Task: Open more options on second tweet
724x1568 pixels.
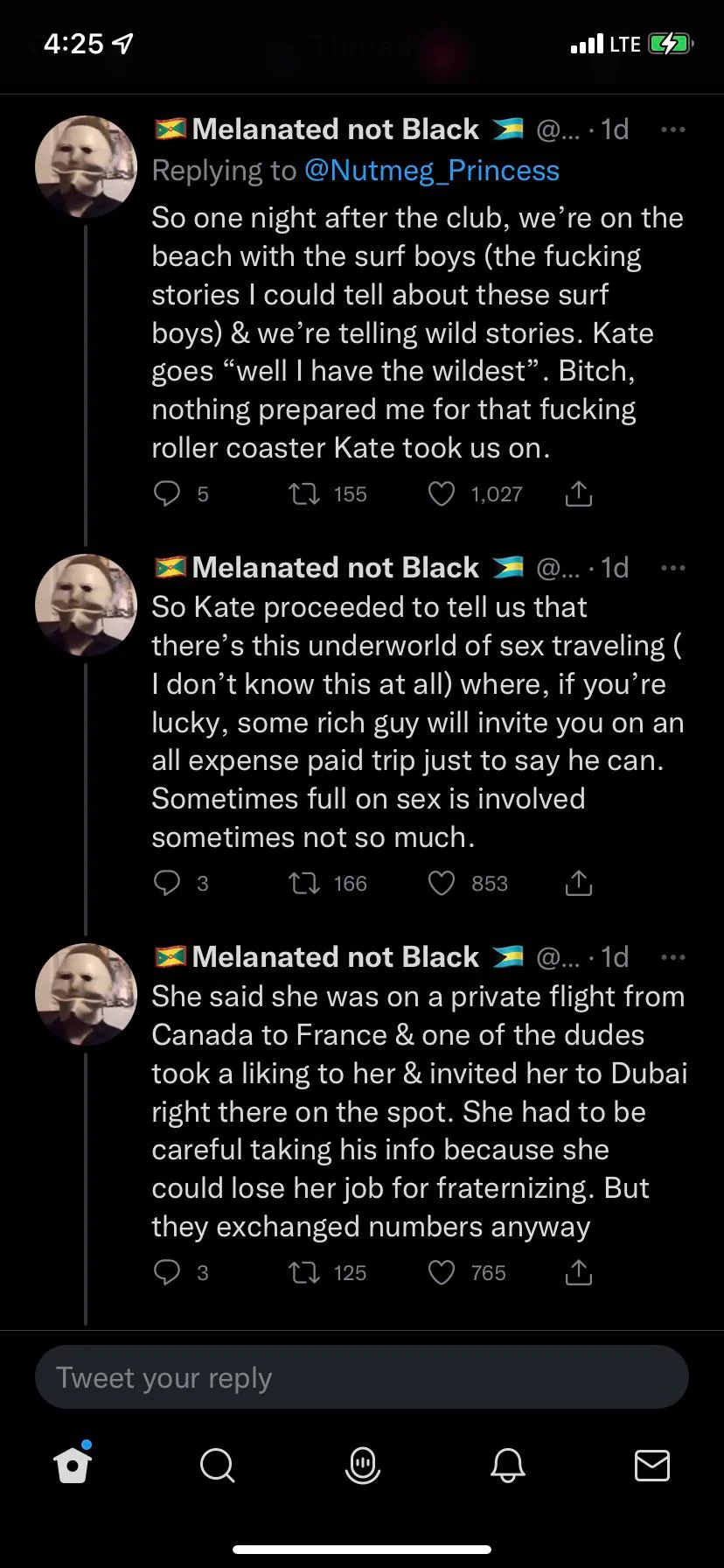Action: coord(672,568)
